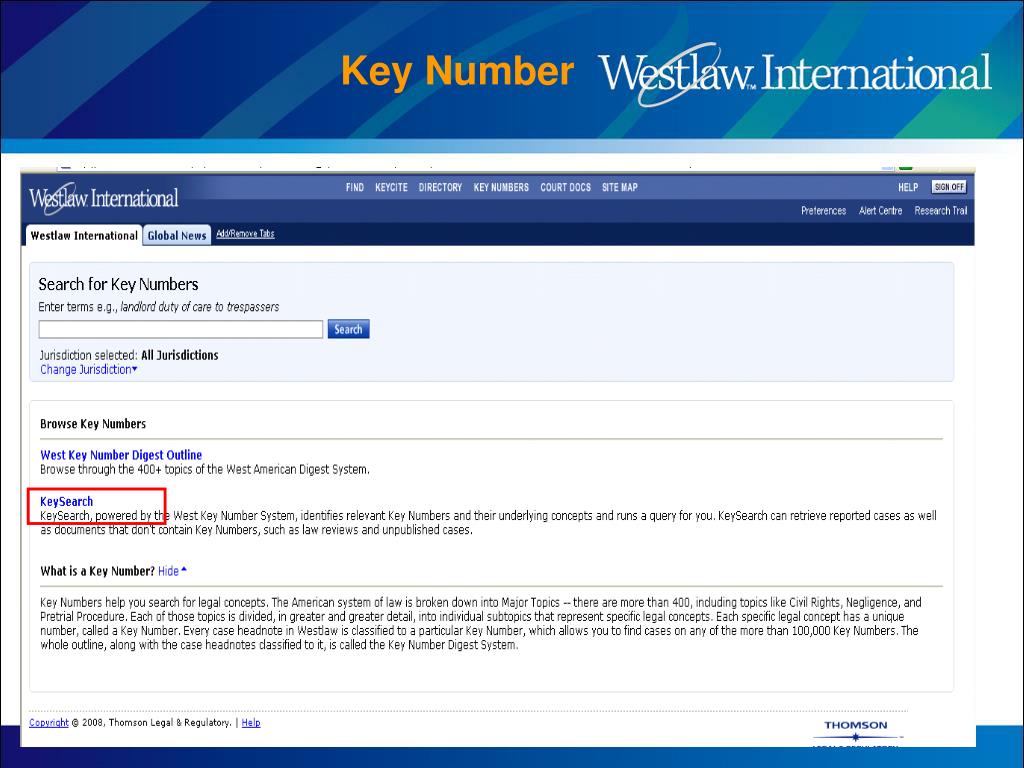Expand the Change Jurisdiction dropdown
1024x768 pixels.
point(89,370)
